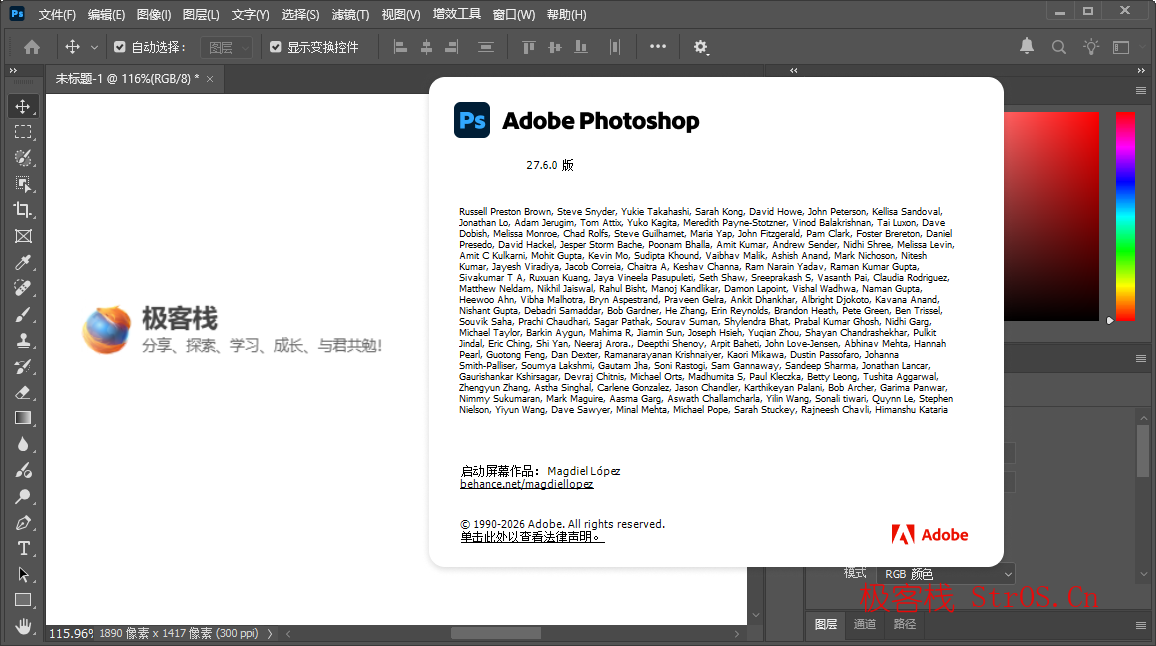
Task: Open the 图层 auto-select dropdown
Action: point(227,47)
